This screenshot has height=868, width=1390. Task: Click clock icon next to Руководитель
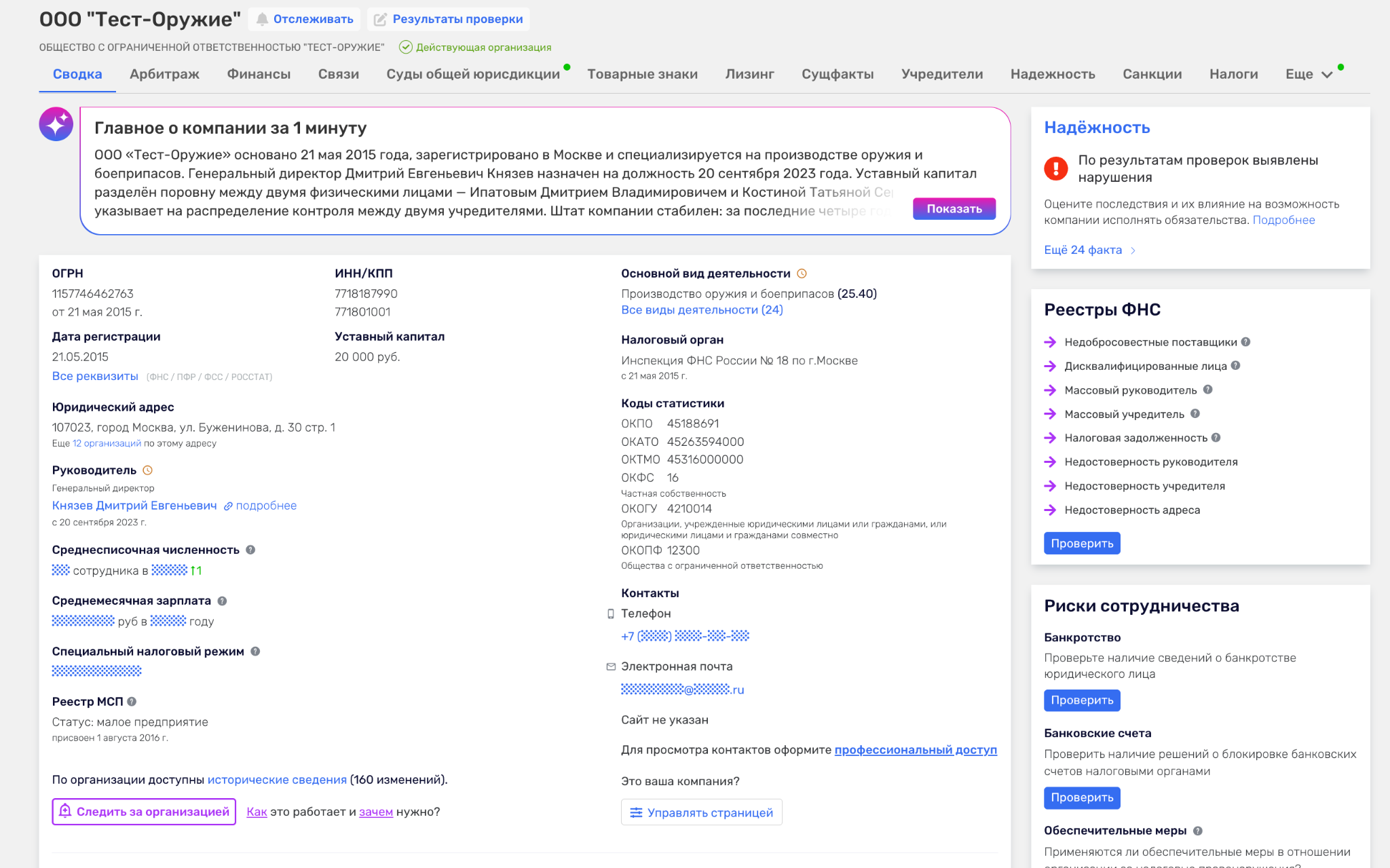147,470
